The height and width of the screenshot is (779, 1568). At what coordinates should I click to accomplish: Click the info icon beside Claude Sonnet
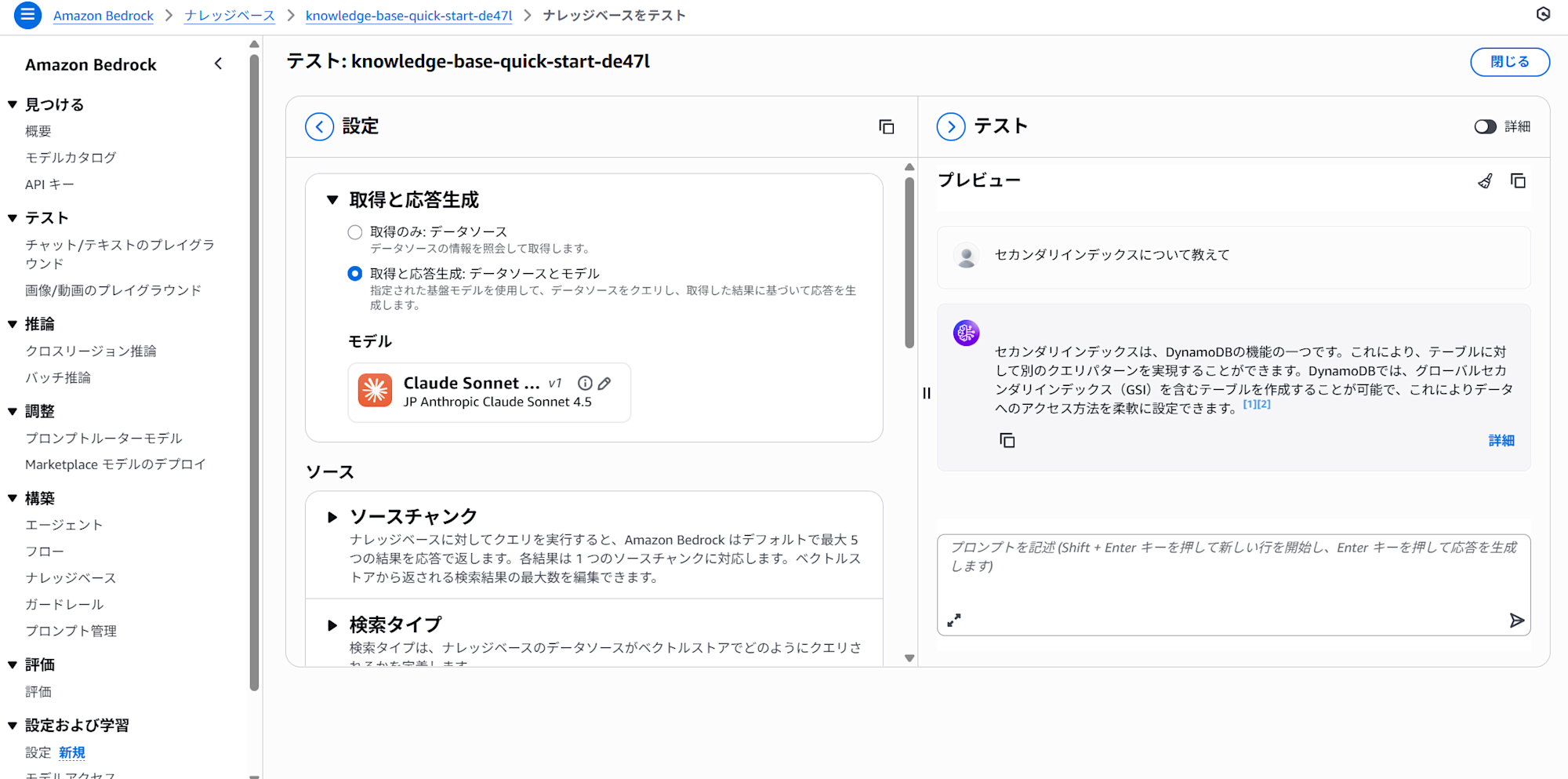tap(585, 384)
